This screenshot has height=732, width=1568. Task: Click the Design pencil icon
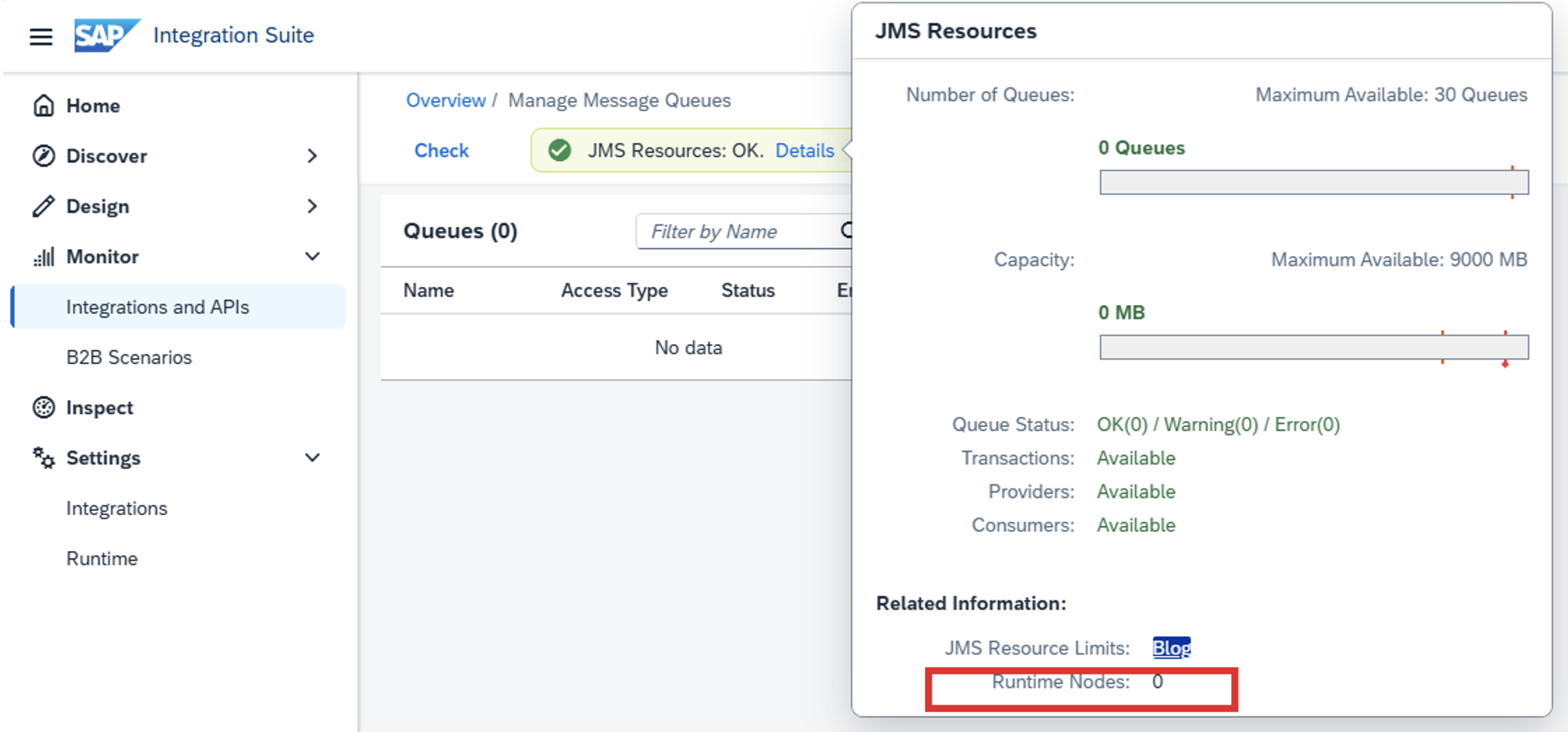point(43,206)
